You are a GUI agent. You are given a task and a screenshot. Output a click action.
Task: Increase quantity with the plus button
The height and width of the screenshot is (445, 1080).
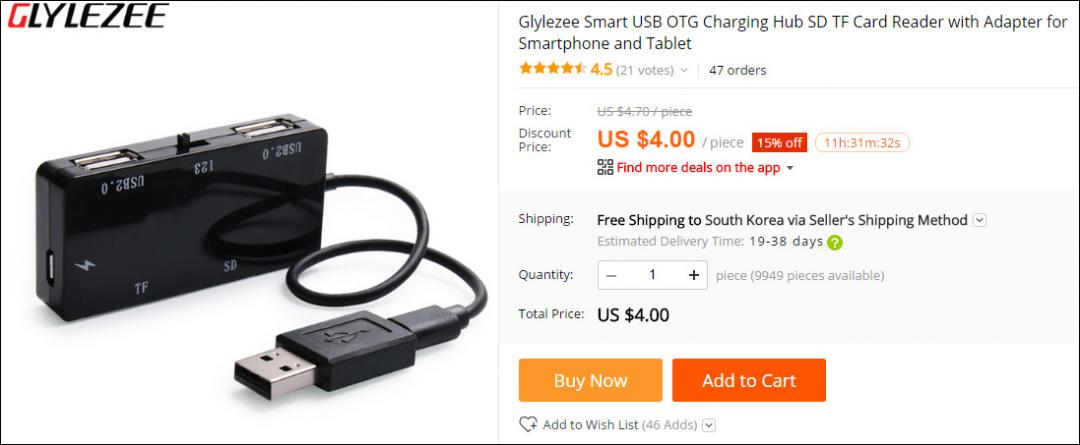pyautogui.click(x=694, y=276)
